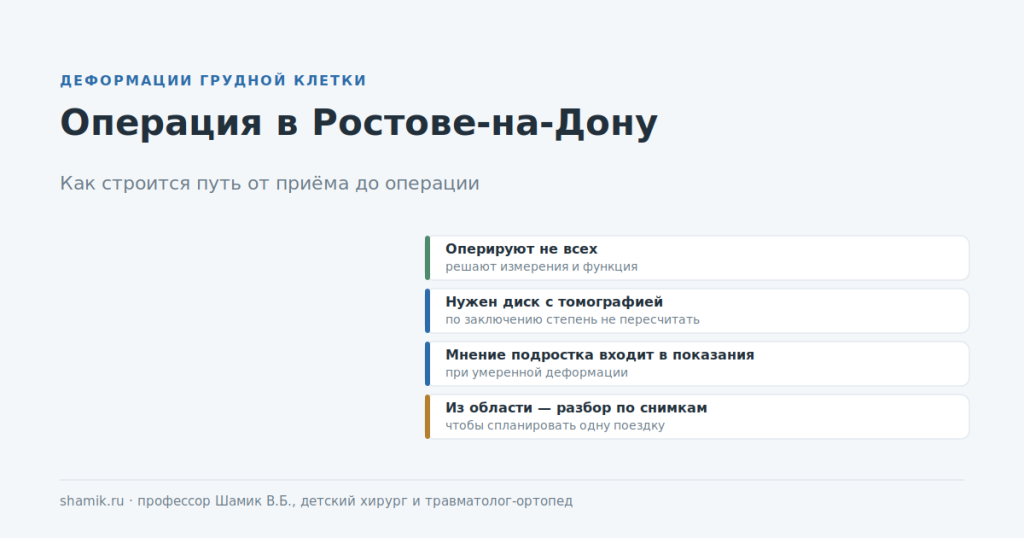Screen dimensions: 1024x538
Task: Click the 'Оперируют не всех' card
Action: (x=697, y=258)
